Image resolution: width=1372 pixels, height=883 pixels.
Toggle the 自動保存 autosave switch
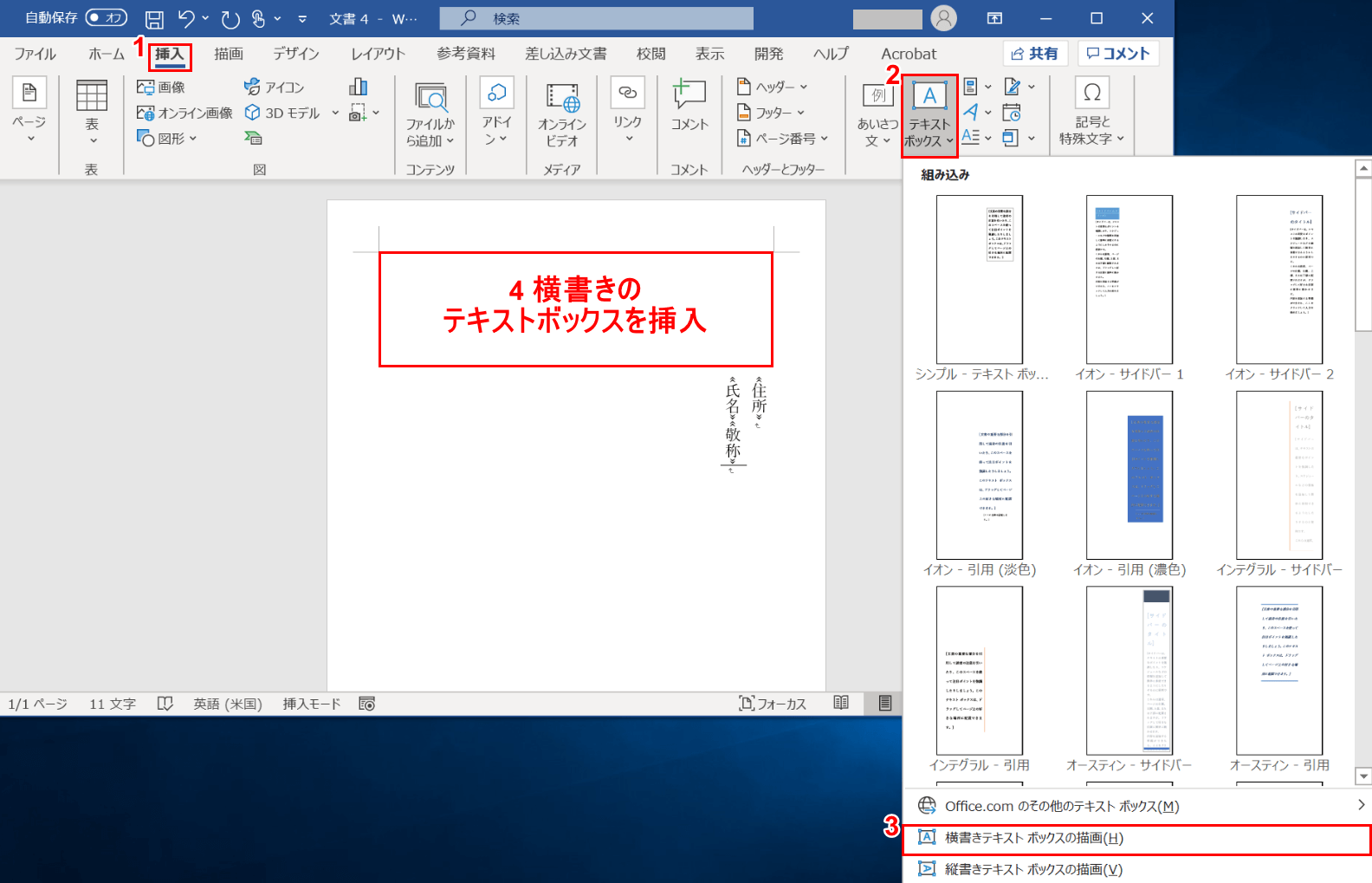coord(106,18)
